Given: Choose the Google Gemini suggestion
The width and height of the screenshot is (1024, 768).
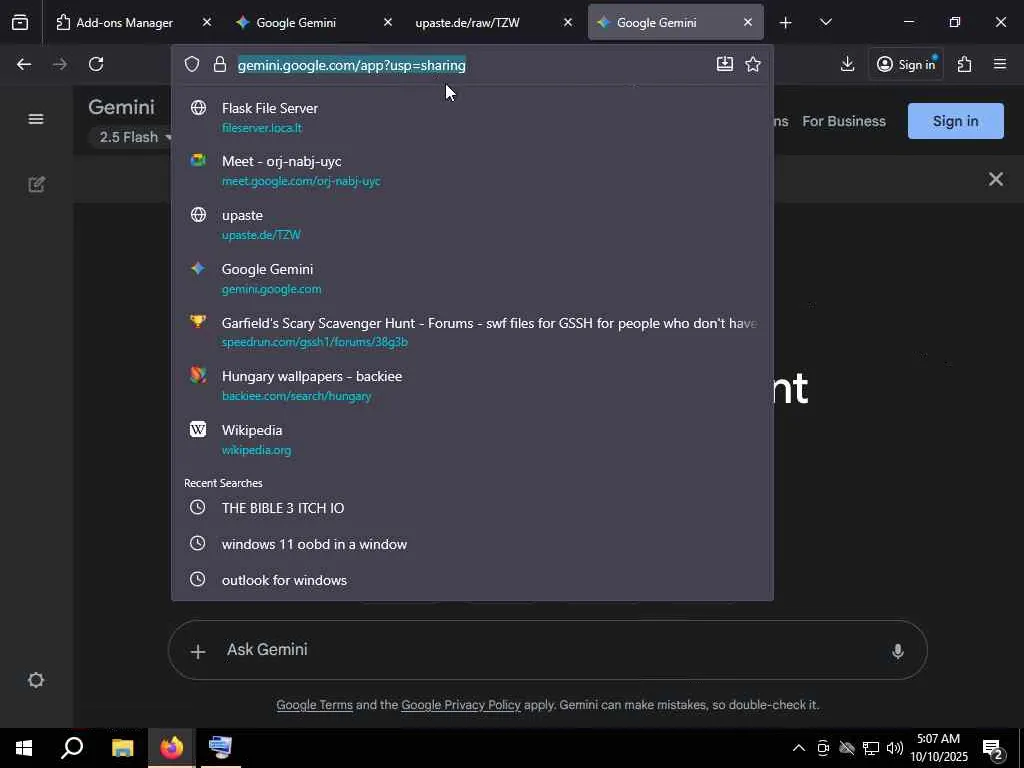Looking at the screenshot, I should coord(472,278).
